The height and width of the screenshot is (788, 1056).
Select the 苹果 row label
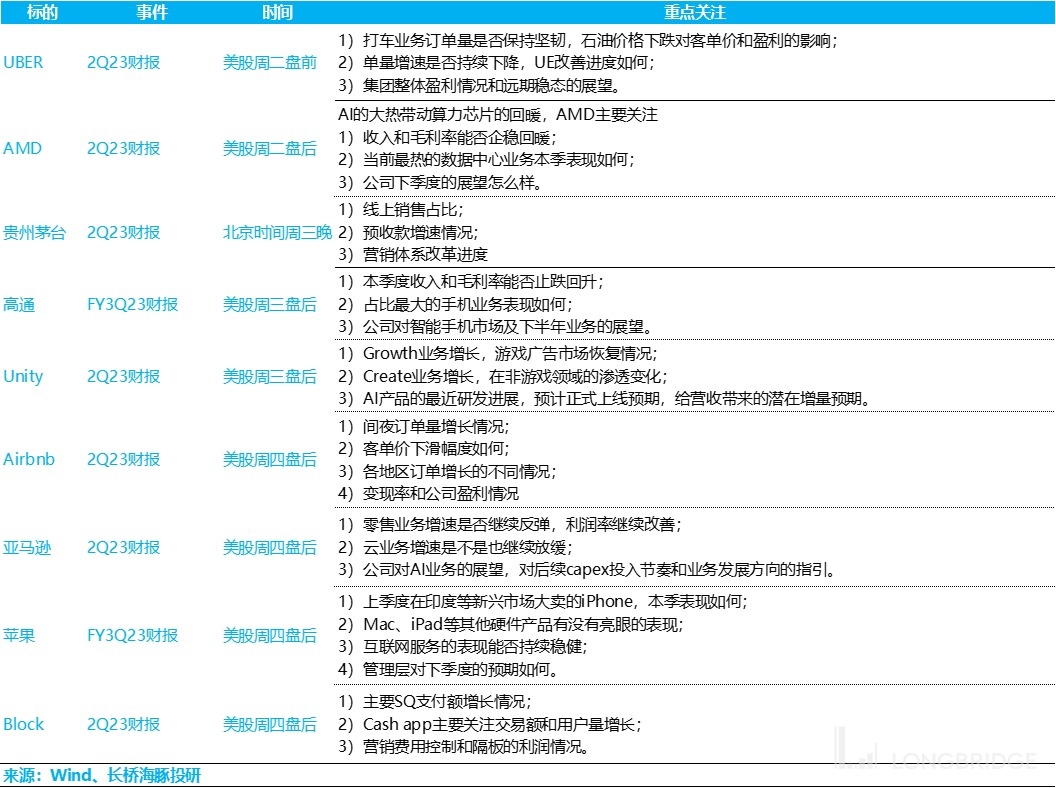click(19, 635)
